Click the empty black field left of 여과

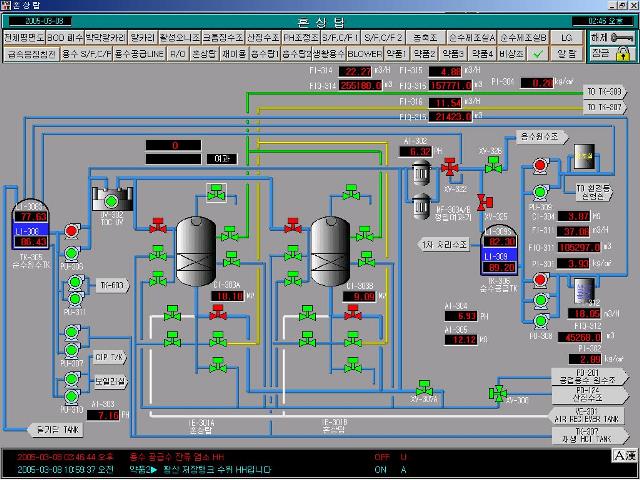tap(173, 159)
